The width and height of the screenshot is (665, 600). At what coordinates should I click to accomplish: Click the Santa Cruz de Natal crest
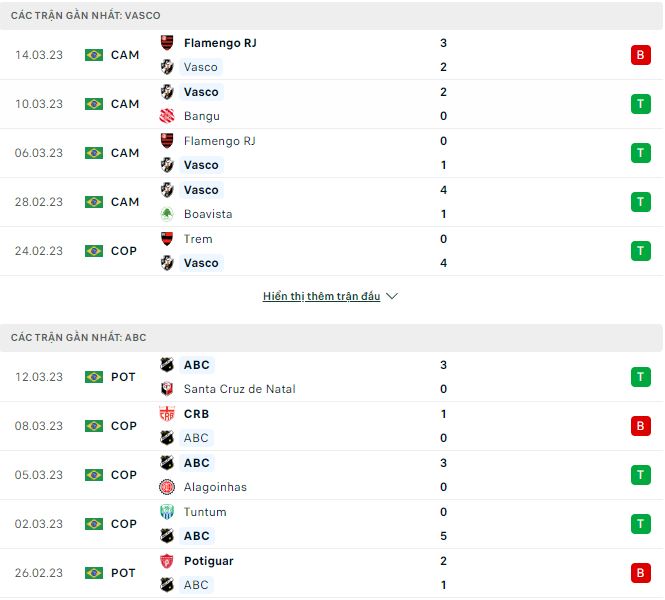(x=167, y=389)
